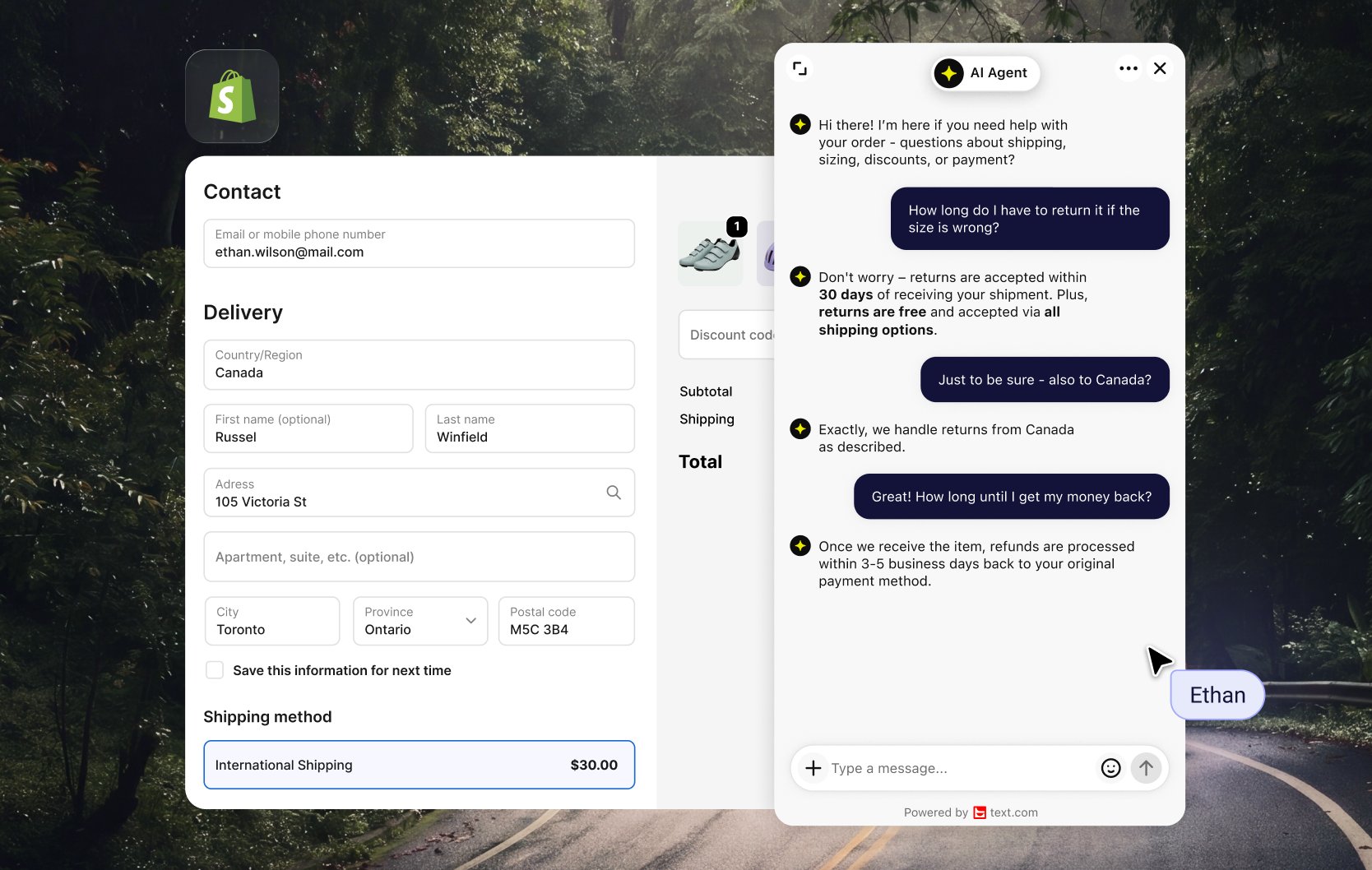Click the Postal code field M5C 3B4
Screen dimensions: 1372x870
point(567,621)
